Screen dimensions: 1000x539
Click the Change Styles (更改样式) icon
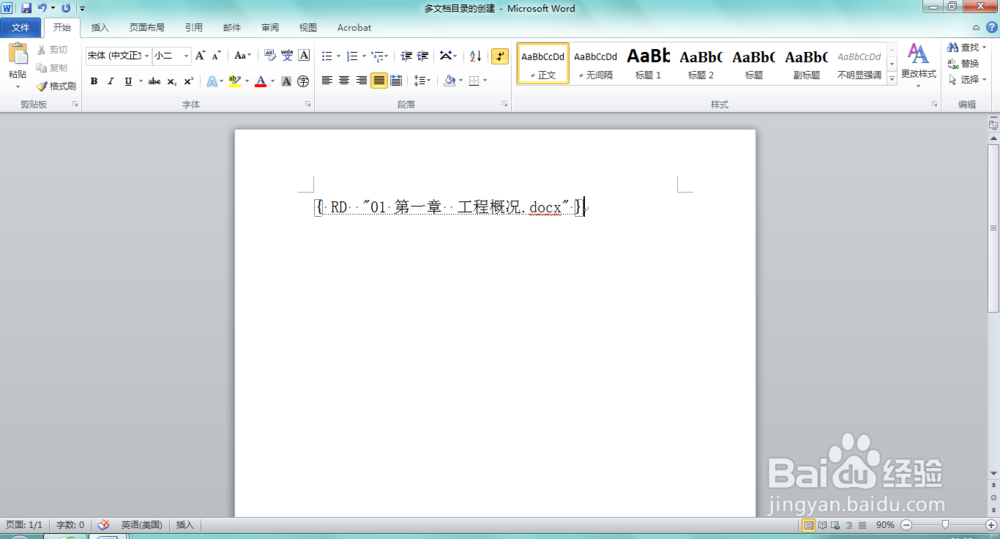(918, 54)
